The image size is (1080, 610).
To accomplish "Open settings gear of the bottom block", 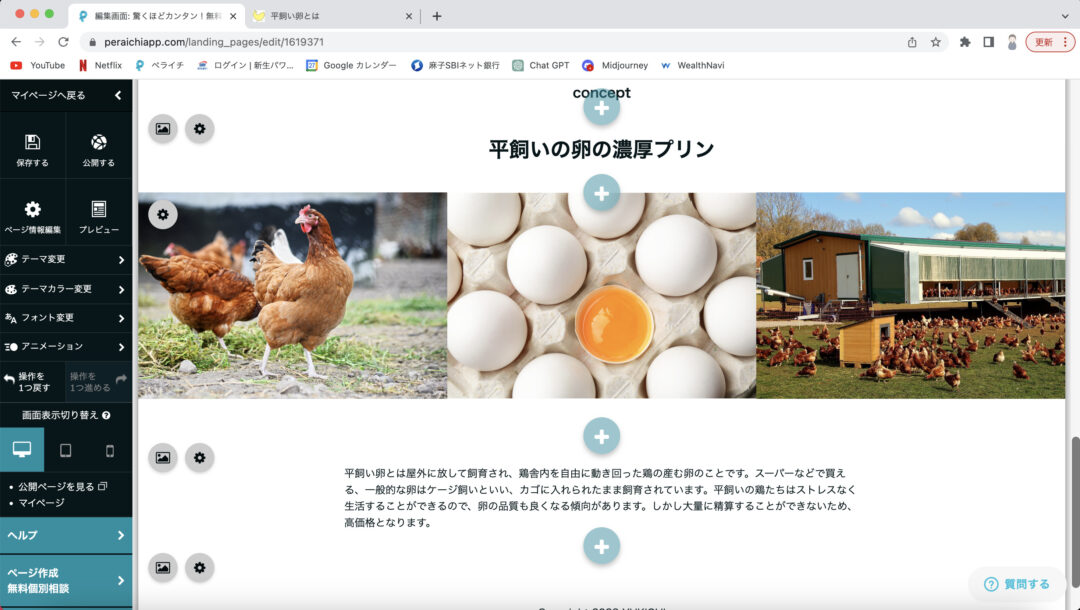I will tap(200, 567).
